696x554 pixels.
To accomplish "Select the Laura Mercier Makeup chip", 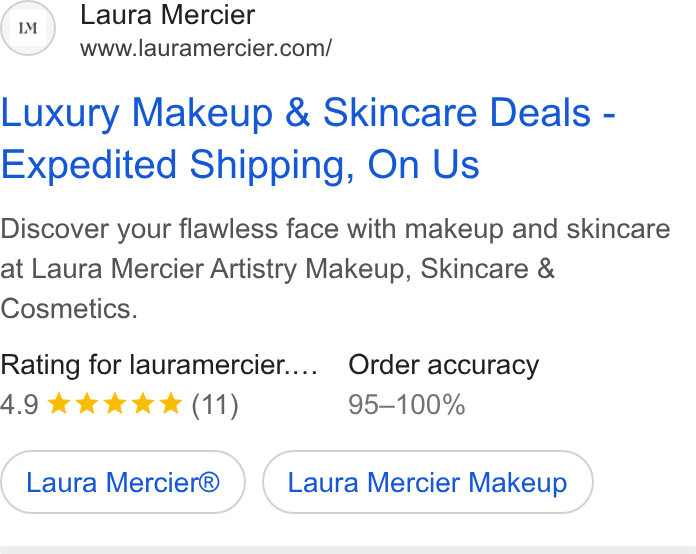I will pos(427,482).
